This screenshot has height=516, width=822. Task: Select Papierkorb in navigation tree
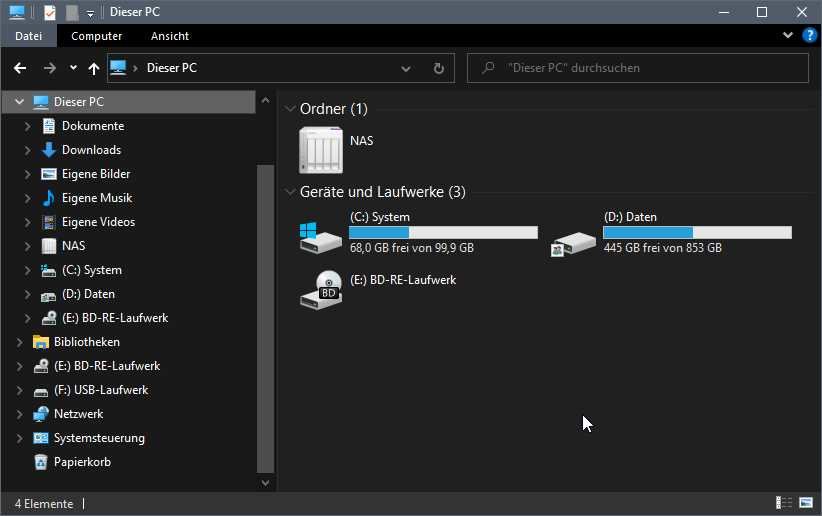click(x=82, y=462)
